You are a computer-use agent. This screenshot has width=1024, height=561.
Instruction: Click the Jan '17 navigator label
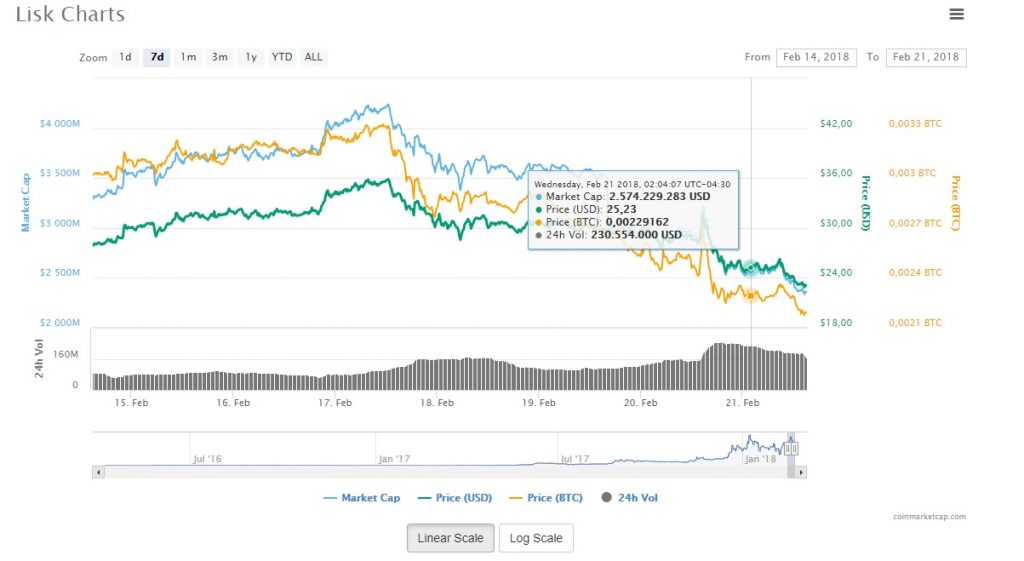394,459
